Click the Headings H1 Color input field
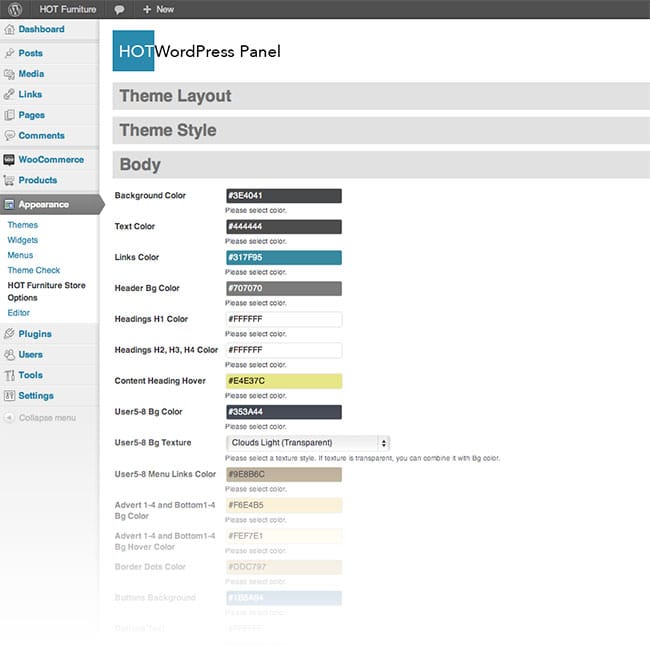Screen dimensions: 650x650 (x=284, y=320)
